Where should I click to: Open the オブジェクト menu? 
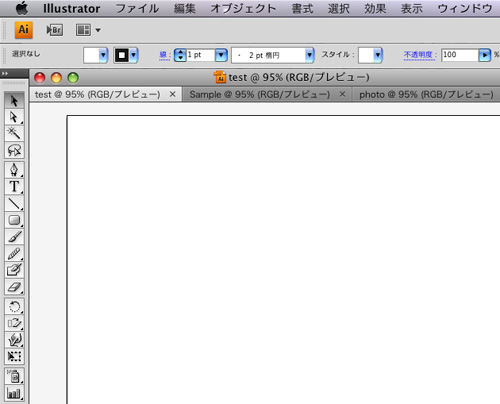tap(243, 9)
